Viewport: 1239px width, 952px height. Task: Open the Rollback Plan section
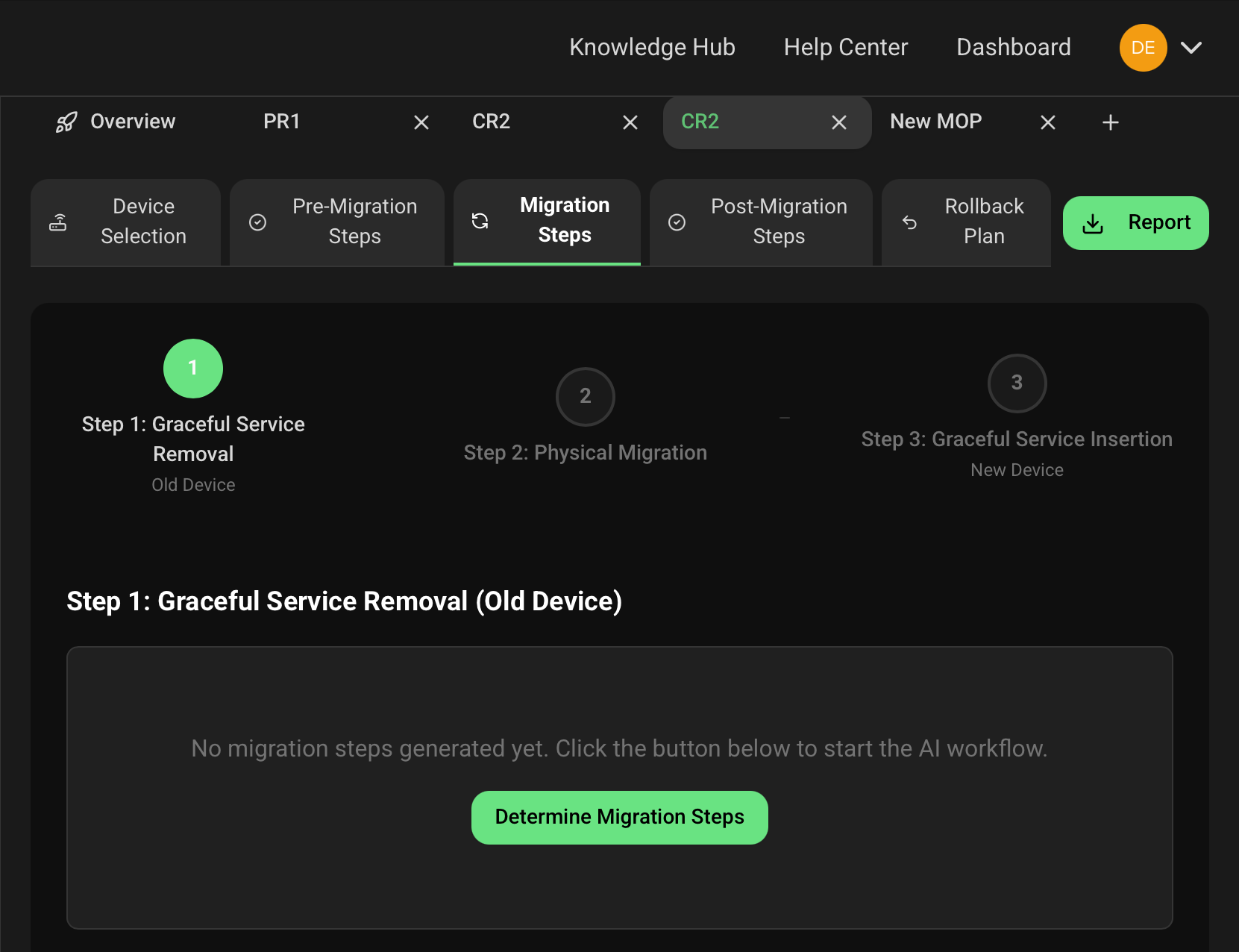[966, 222]
